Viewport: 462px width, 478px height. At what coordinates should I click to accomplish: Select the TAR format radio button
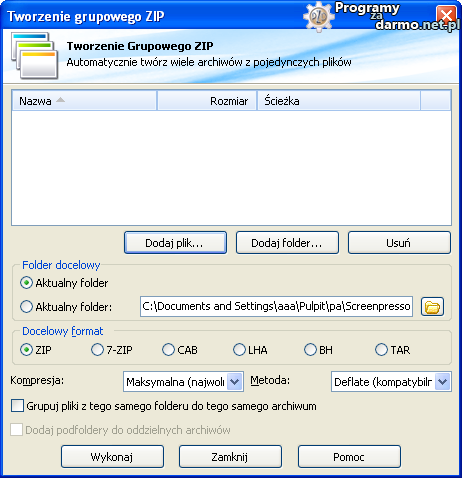(381, 350)
